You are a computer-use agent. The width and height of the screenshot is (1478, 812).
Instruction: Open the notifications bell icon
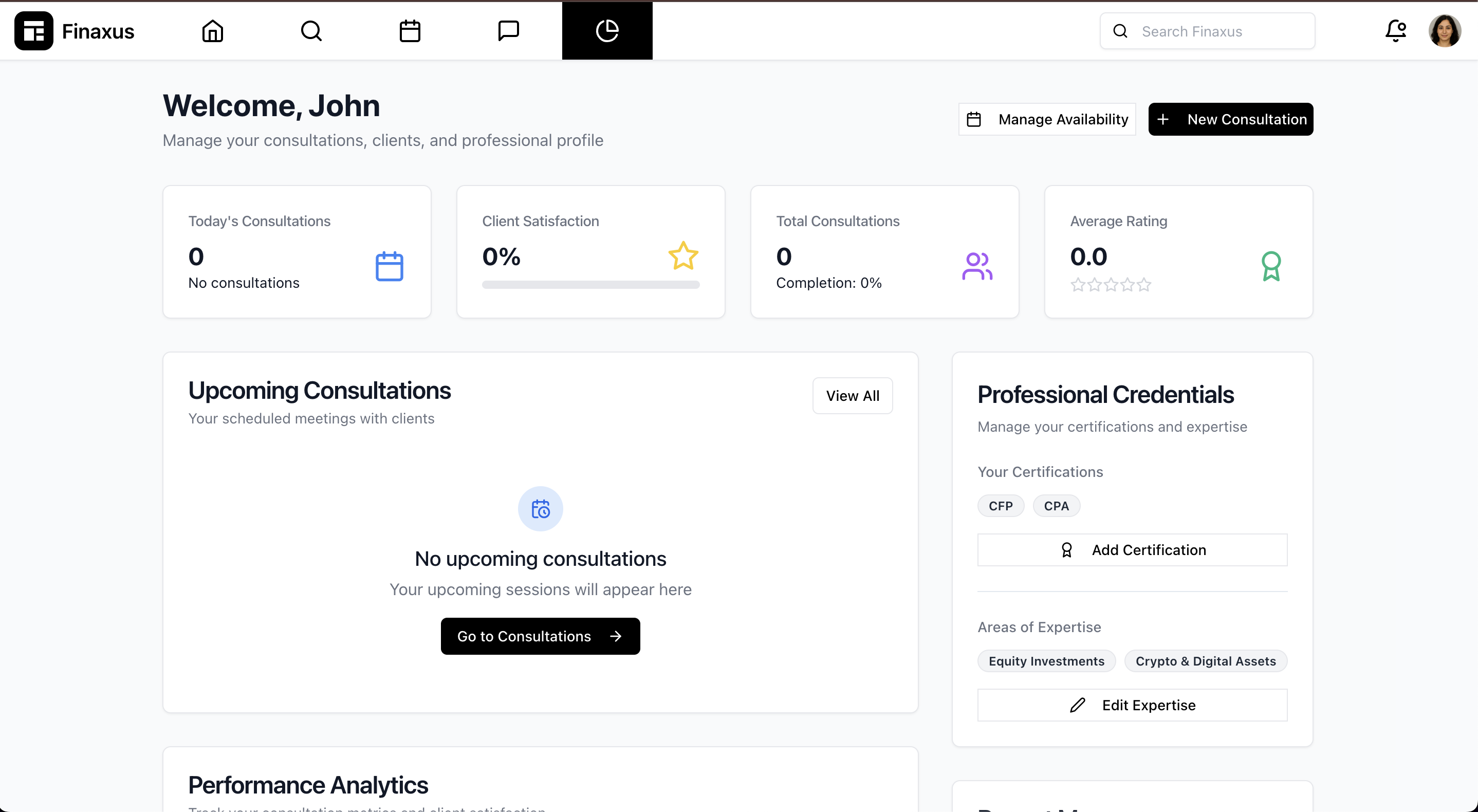(x=1395, y=31)
